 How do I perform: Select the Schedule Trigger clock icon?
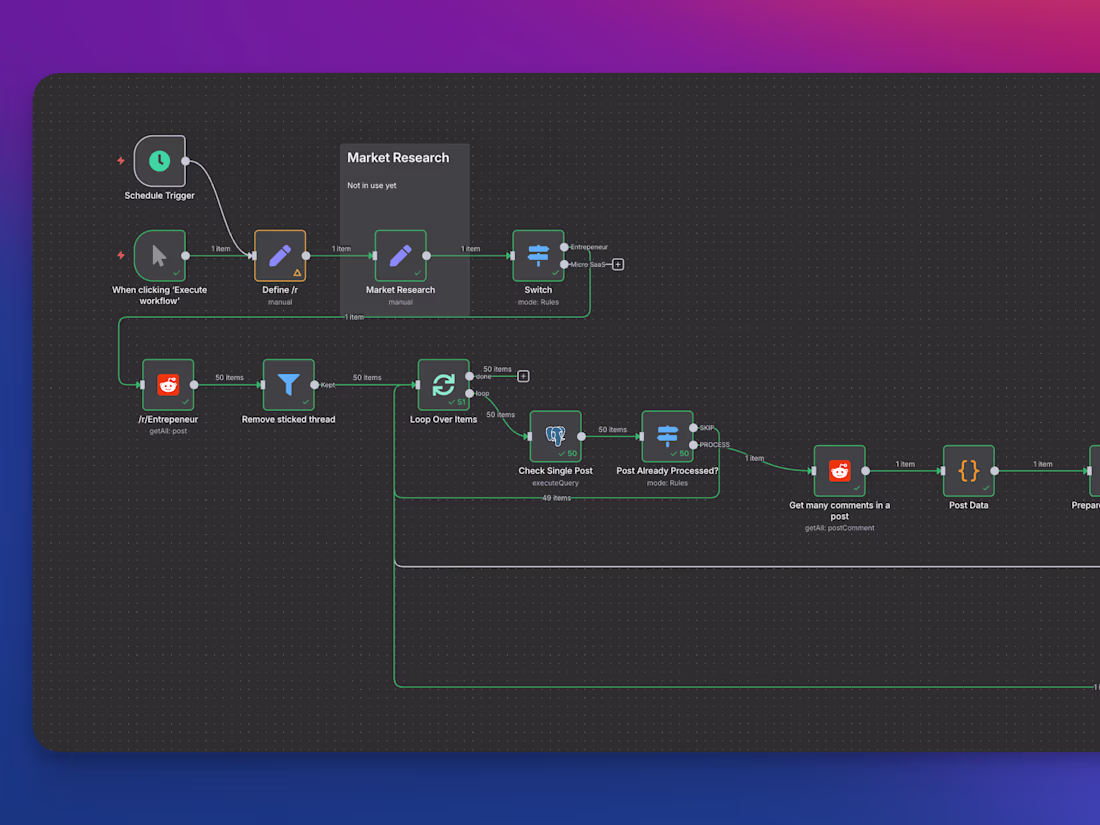tap(160, 160)
